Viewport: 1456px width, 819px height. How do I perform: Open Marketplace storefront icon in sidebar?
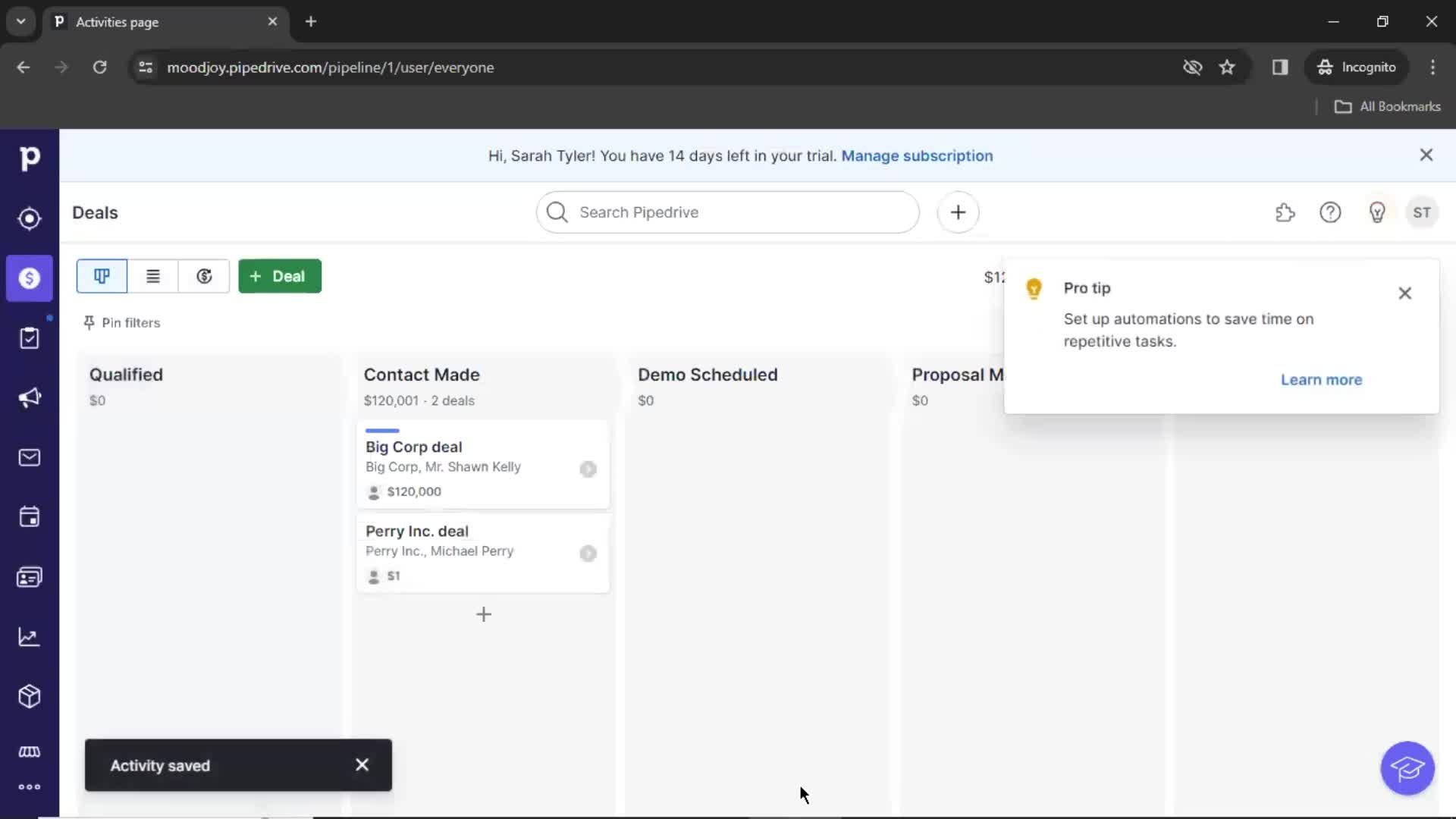click(x=30, y=752)
